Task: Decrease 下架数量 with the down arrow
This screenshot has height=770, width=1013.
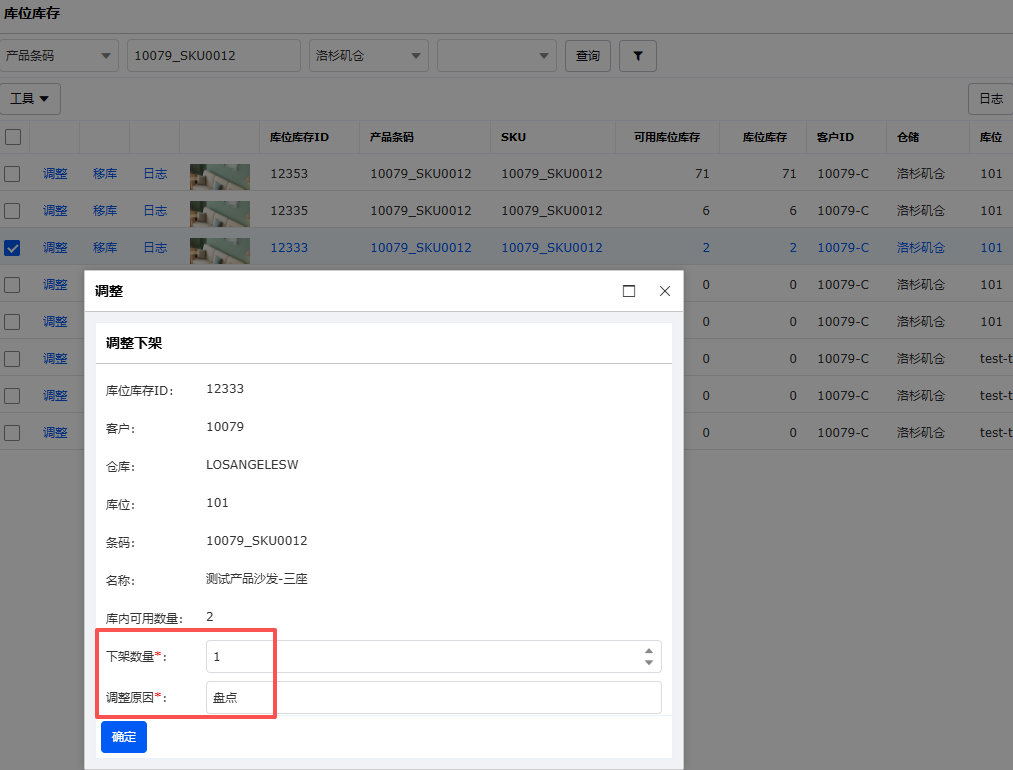Action: click(649, 663)
